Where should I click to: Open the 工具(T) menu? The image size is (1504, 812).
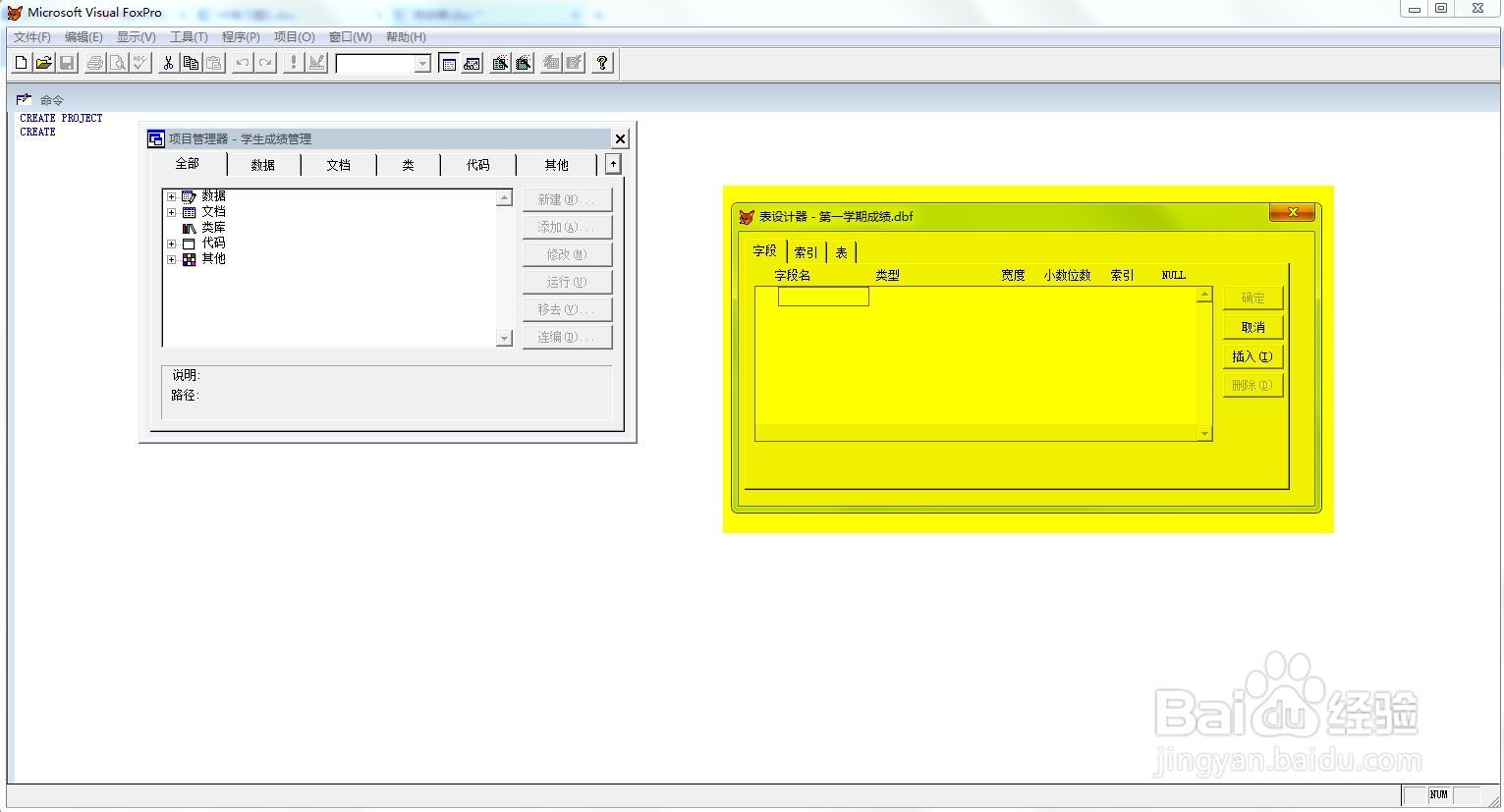tap(189, 37)
